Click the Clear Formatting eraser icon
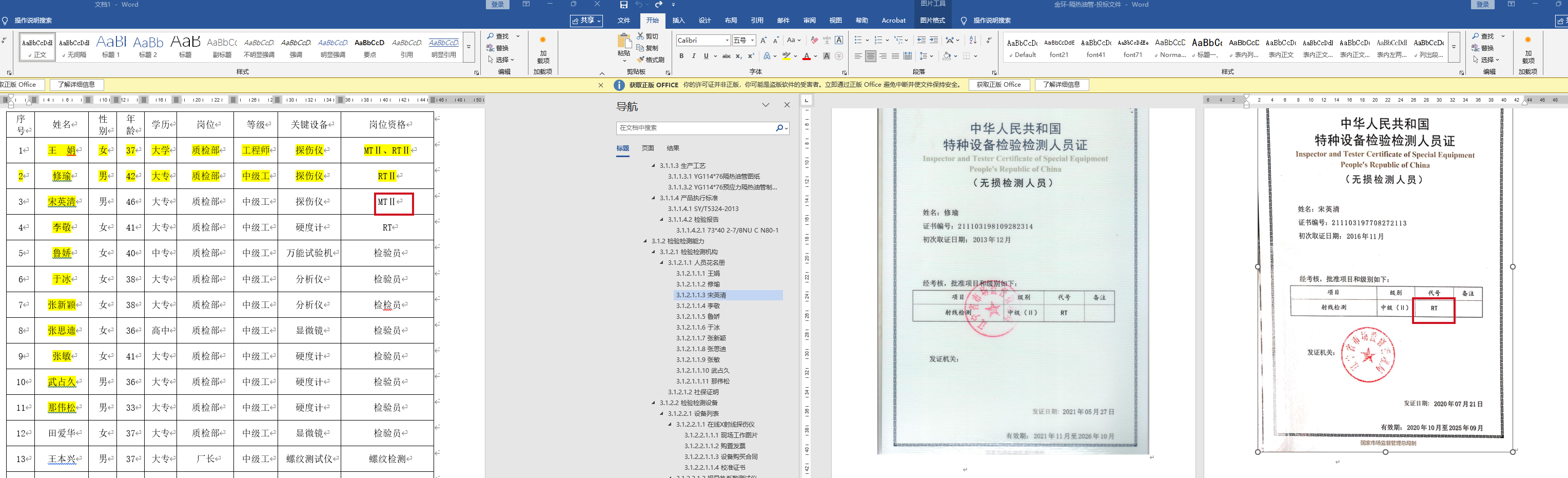Screen dimensions: 1568x478 coord(814,40)
